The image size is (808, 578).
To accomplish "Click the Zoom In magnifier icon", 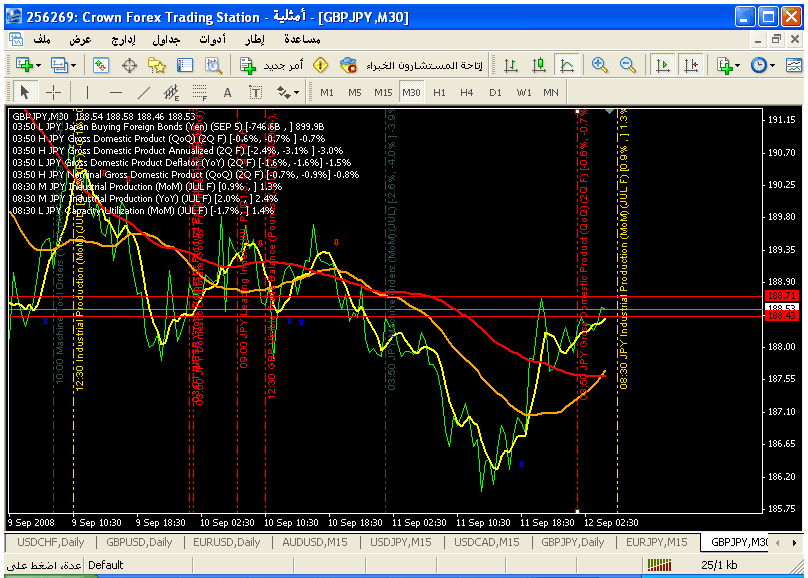I will (x=599, y=65).
